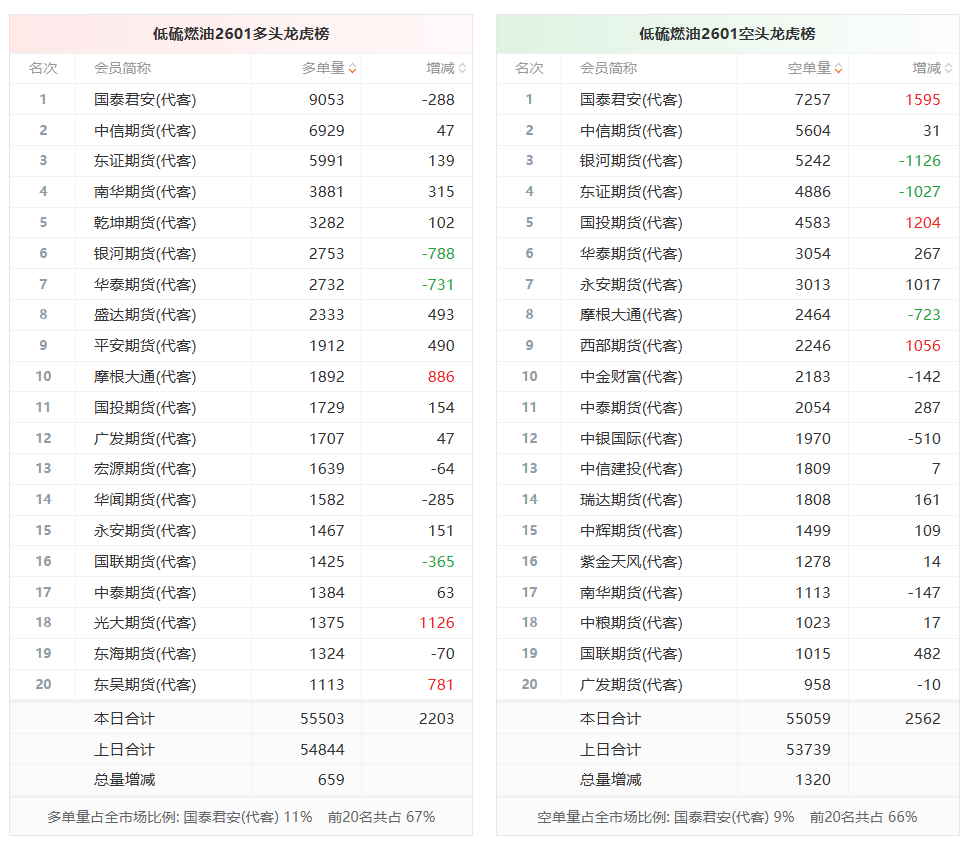Select 东海期货(代客) row
This screenshot has width=969, height=842.
(241, 653)
